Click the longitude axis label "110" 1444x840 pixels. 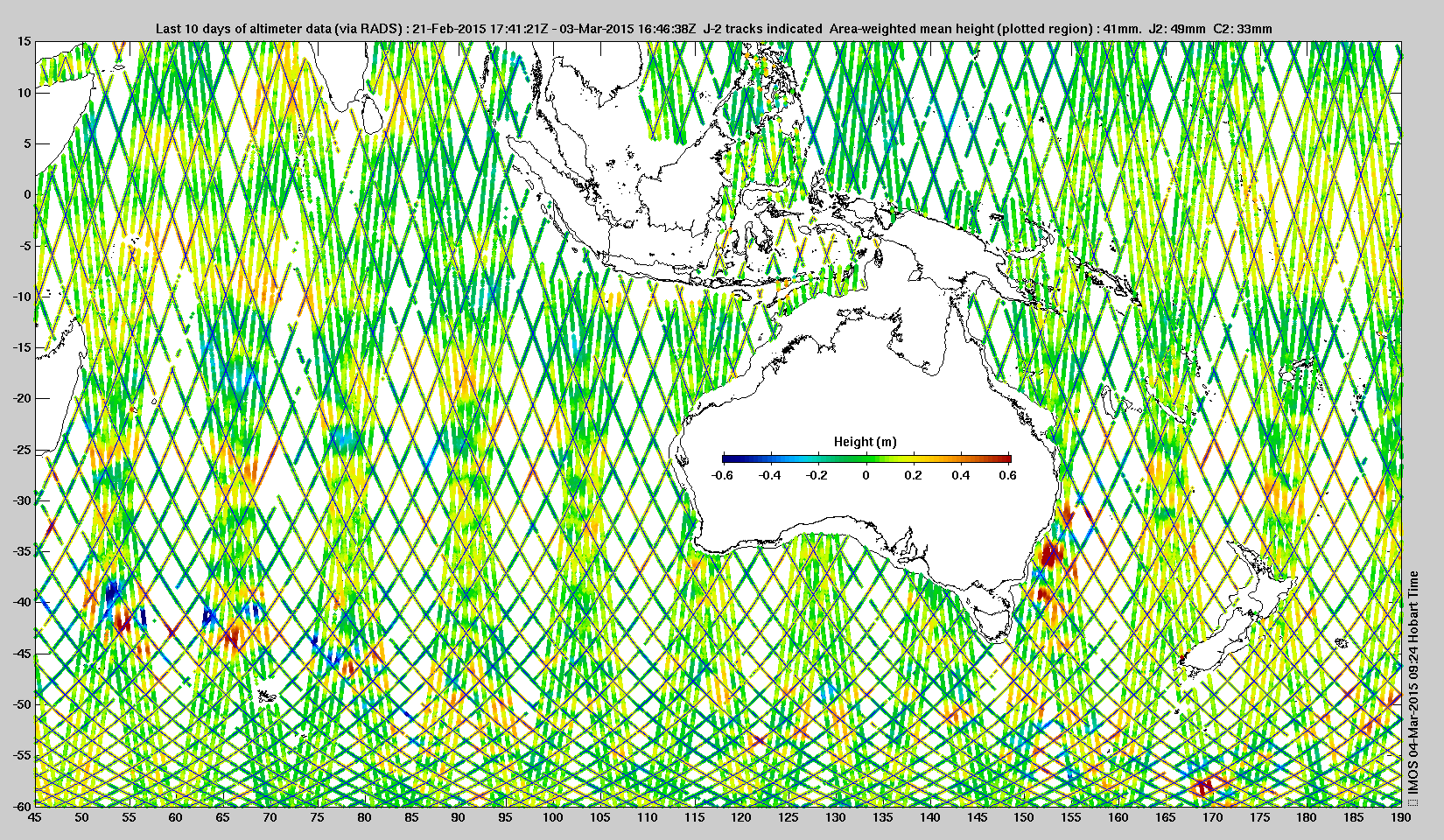[647, 817]
